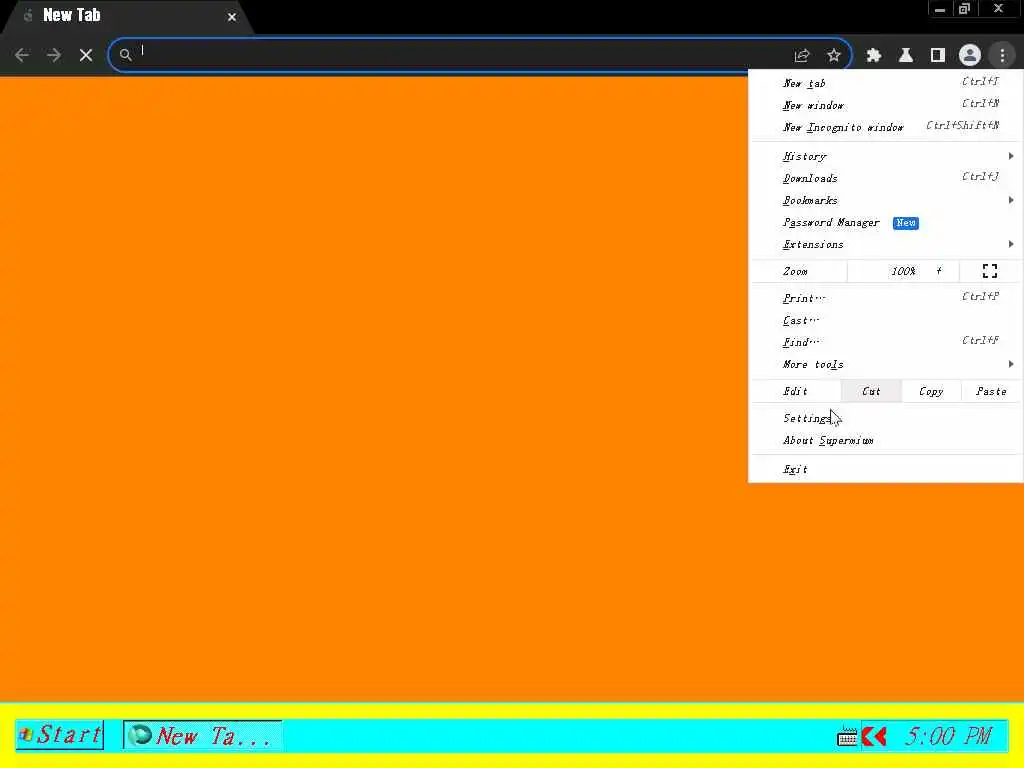
Task: Choose New tab from the menu
Action: point(886,83)
